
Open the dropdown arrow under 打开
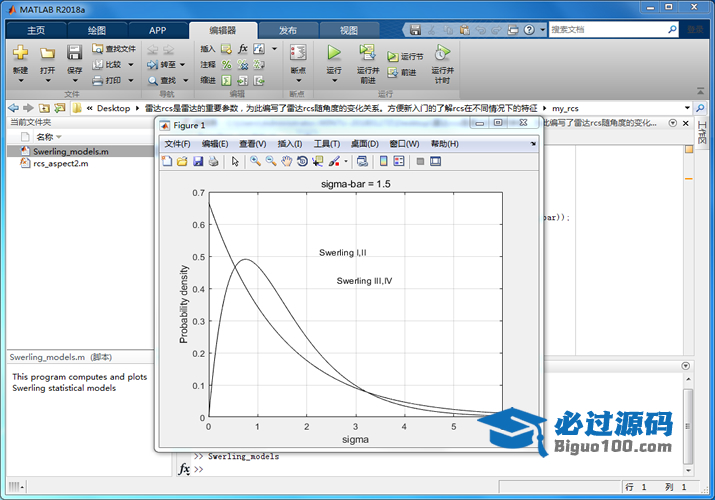click(x=47, y=81)
